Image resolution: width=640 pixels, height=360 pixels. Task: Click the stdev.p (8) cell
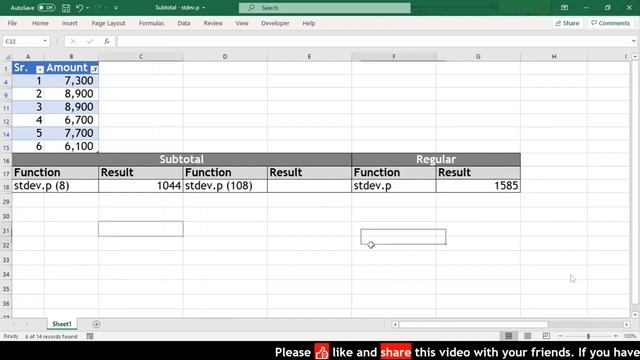[x=55, y=186]
